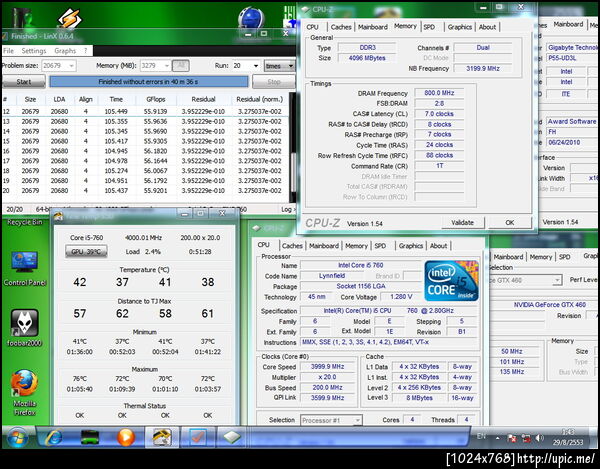Switch to the LinX checkmark taskbar button
600x469 pixels.
point(197,437)
